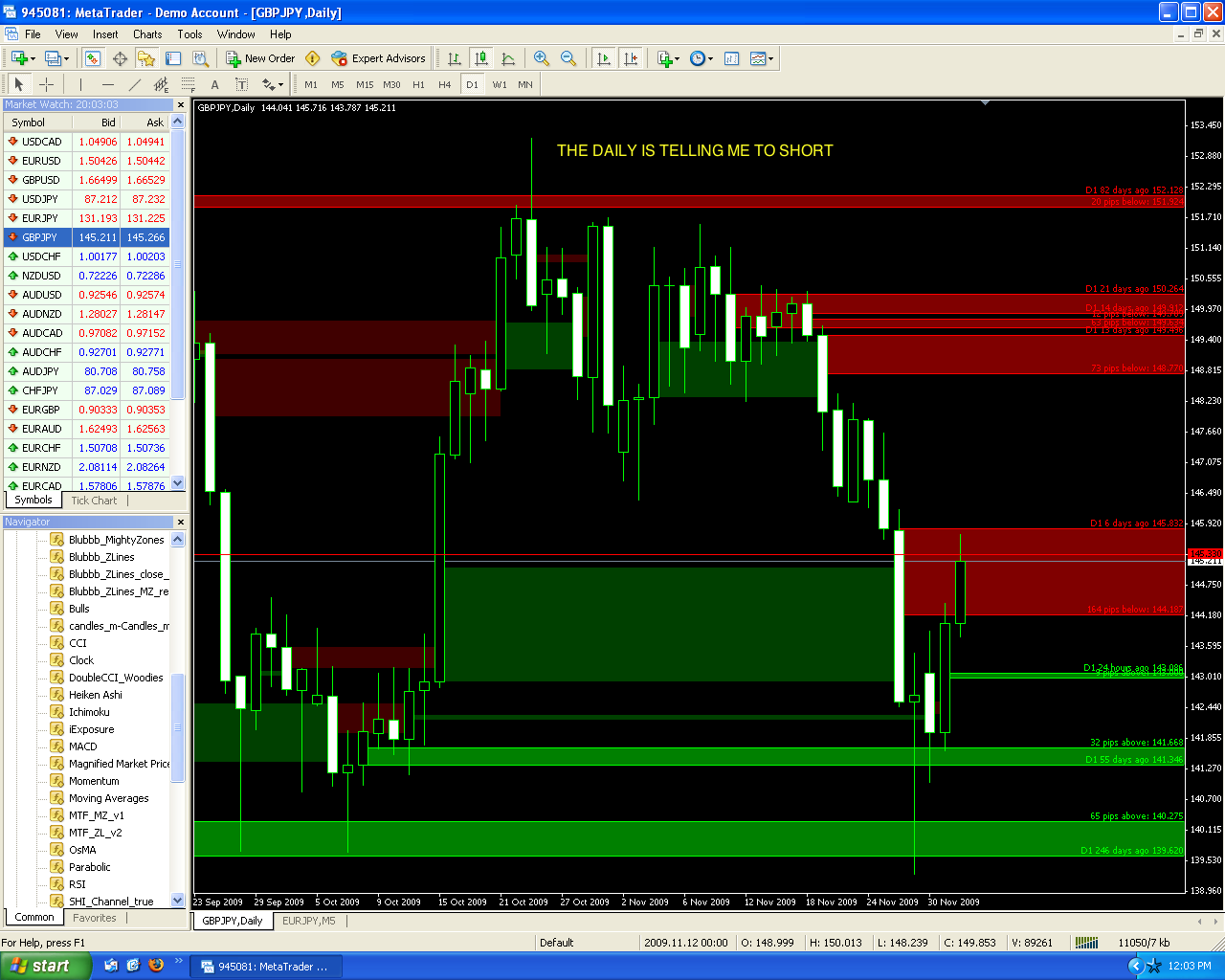Click connection status bars icon in status bar
1225x980 pixels.
coord(1086,943)
